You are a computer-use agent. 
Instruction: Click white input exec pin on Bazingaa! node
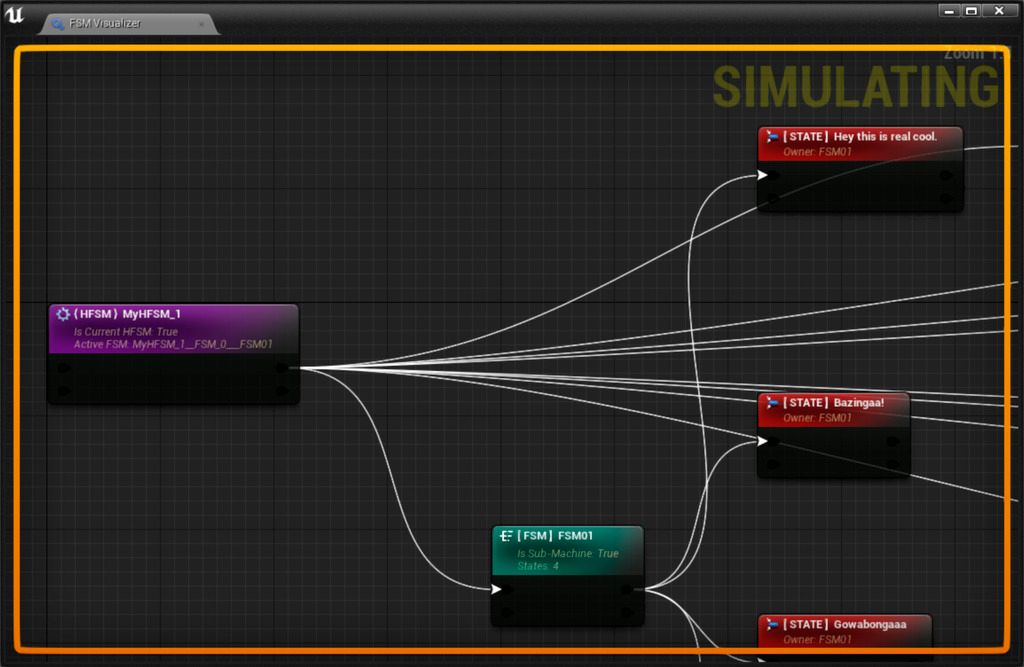[763, 441]
